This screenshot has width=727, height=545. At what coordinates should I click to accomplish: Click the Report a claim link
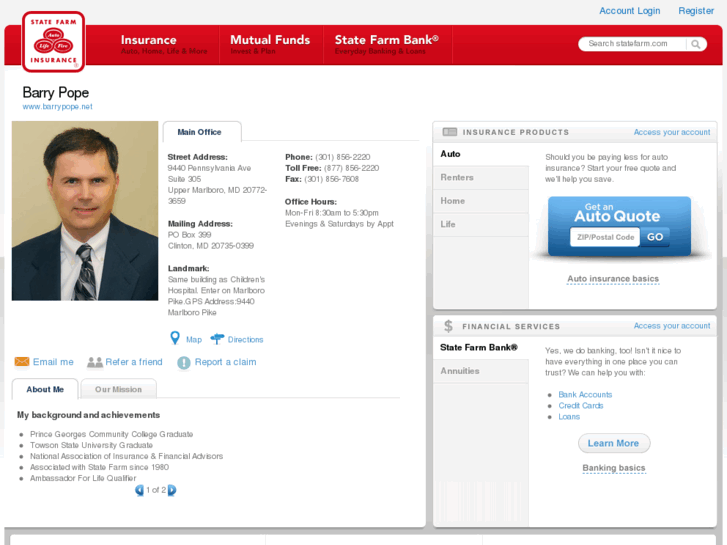click(x=225, y=362)
